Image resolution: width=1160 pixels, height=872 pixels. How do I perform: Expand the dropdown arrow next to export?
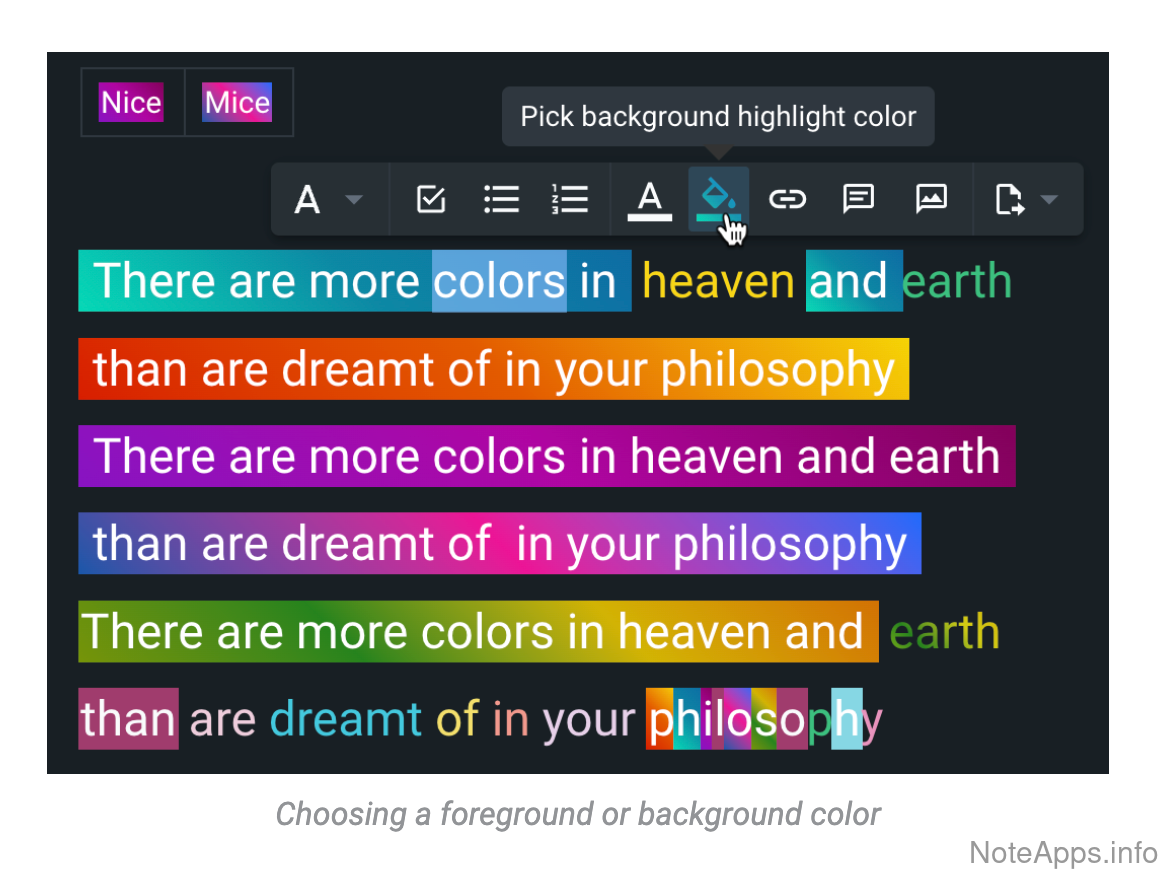click(x=1048, y=200)
